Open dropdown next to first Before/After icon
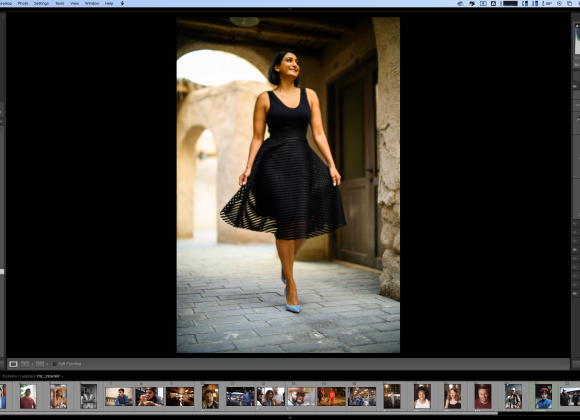580x420 pixels. pyautogui.click(x=32, y=364)
